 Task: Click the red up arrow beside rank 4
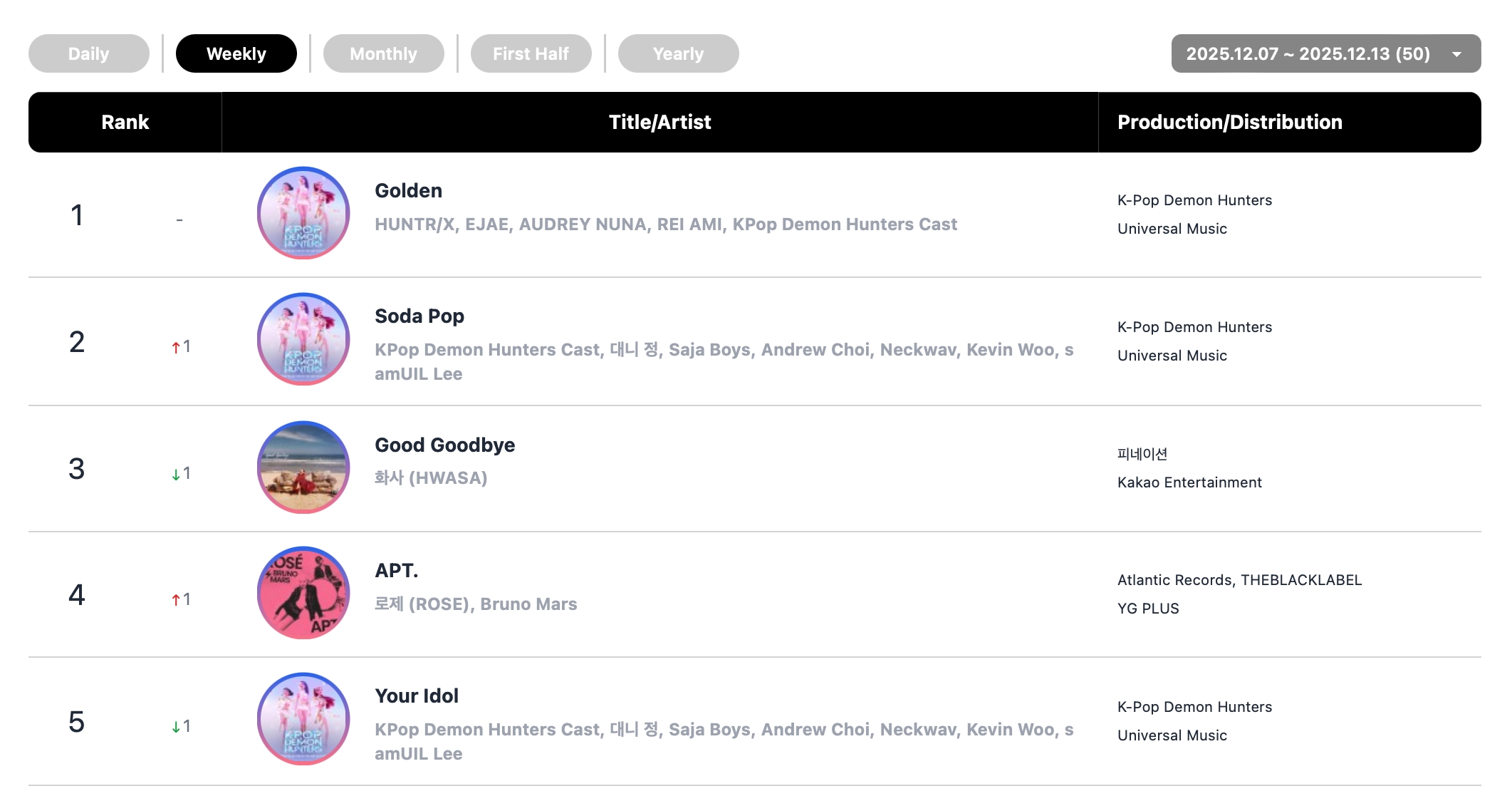(176, 600)
